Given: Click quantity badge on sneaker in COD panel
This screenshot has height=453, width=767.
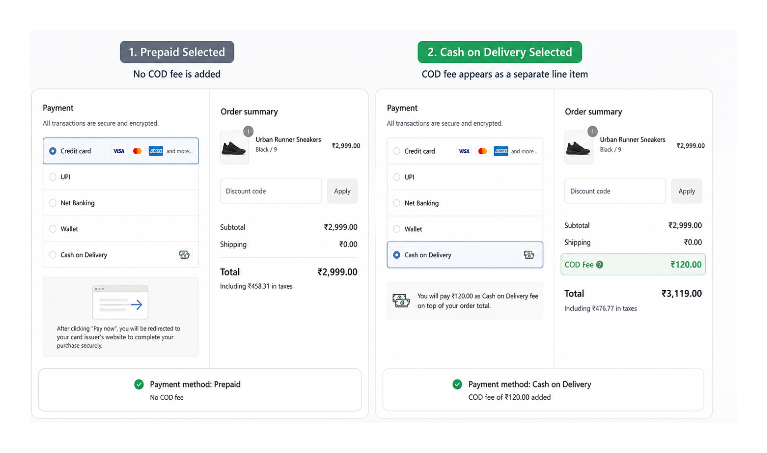Looking at the screenshot, I should click(x=592, y=131).
